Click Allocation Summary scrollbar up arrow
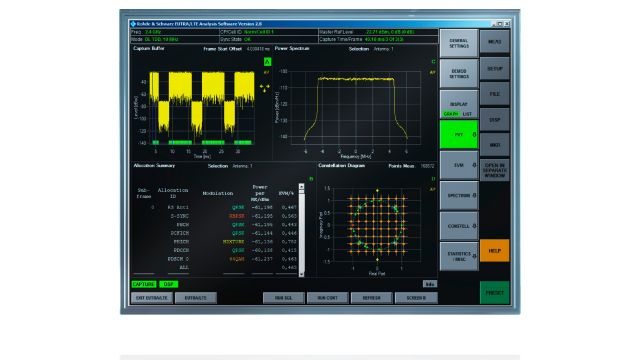The image size is (640, 360). [301, 187]
